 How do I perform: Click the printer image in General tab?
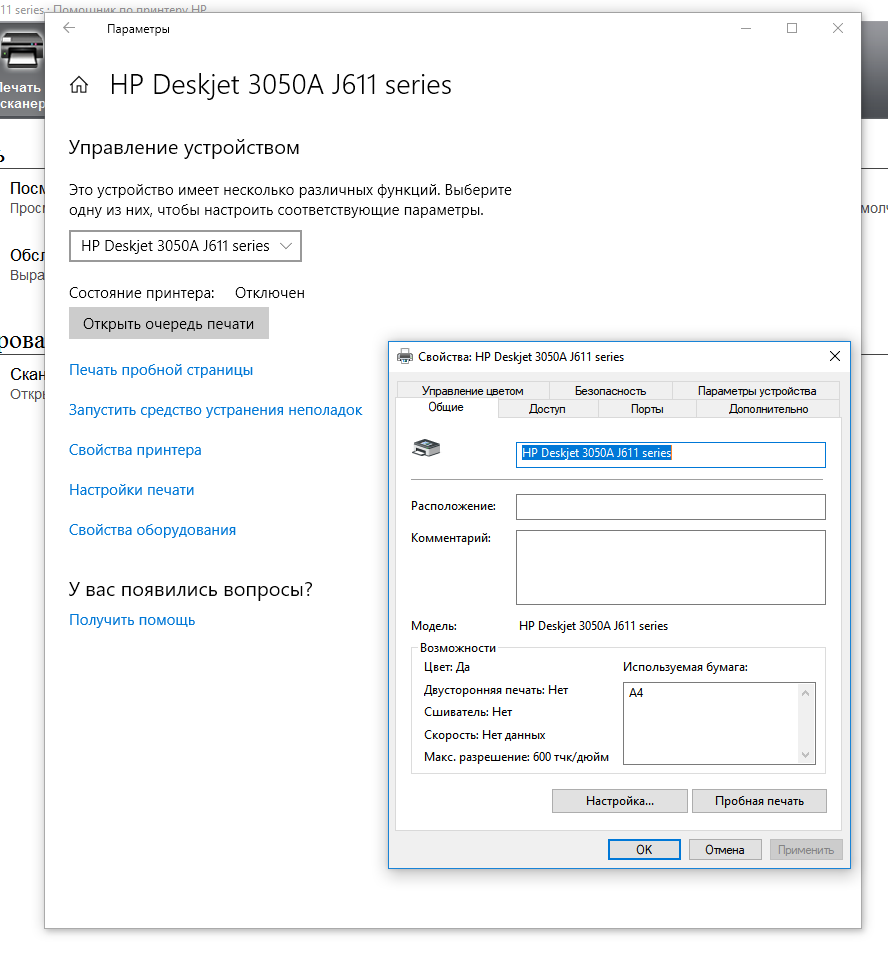point(426,448)
